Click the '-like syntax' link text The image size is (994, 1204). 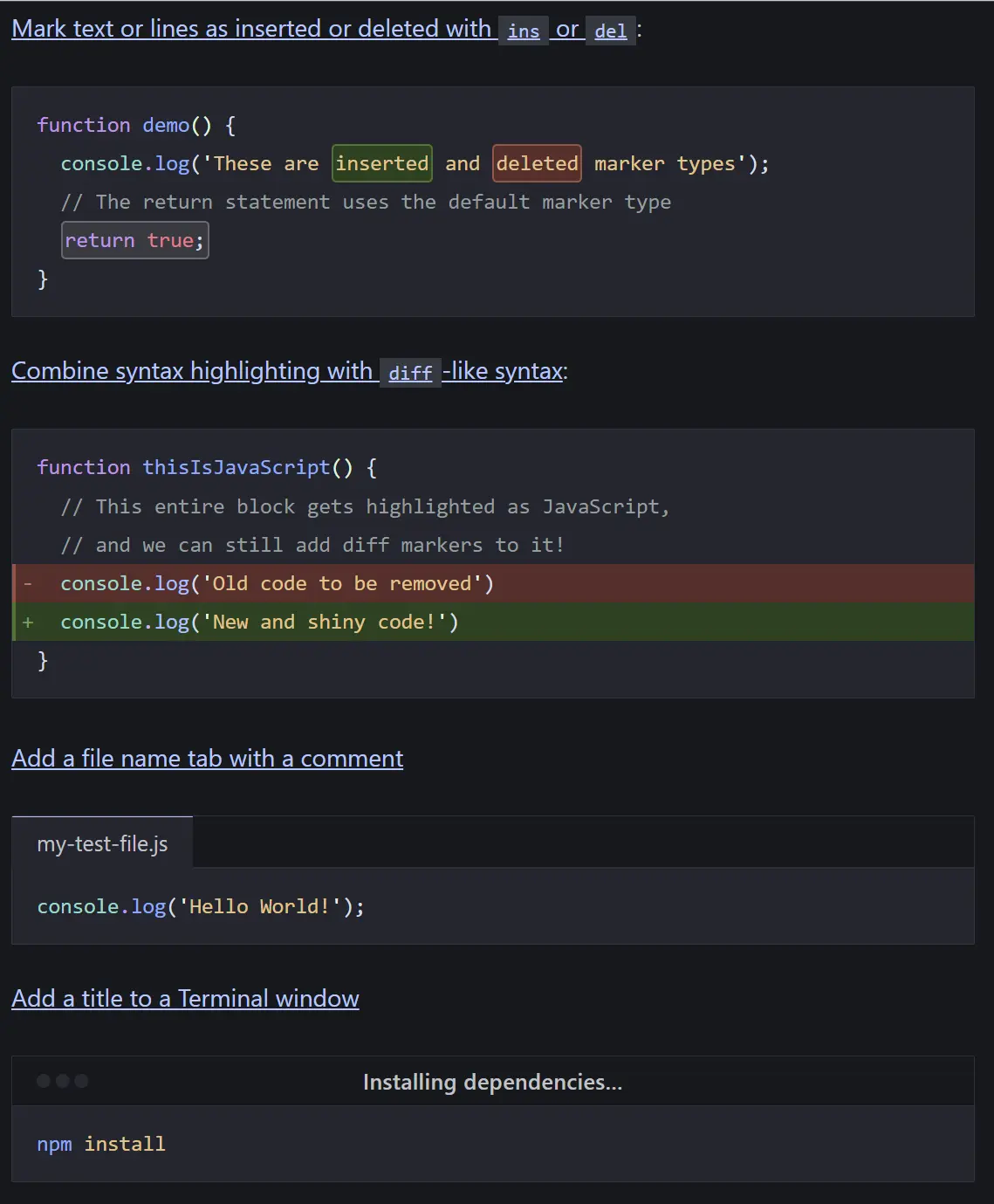point(503,371)
